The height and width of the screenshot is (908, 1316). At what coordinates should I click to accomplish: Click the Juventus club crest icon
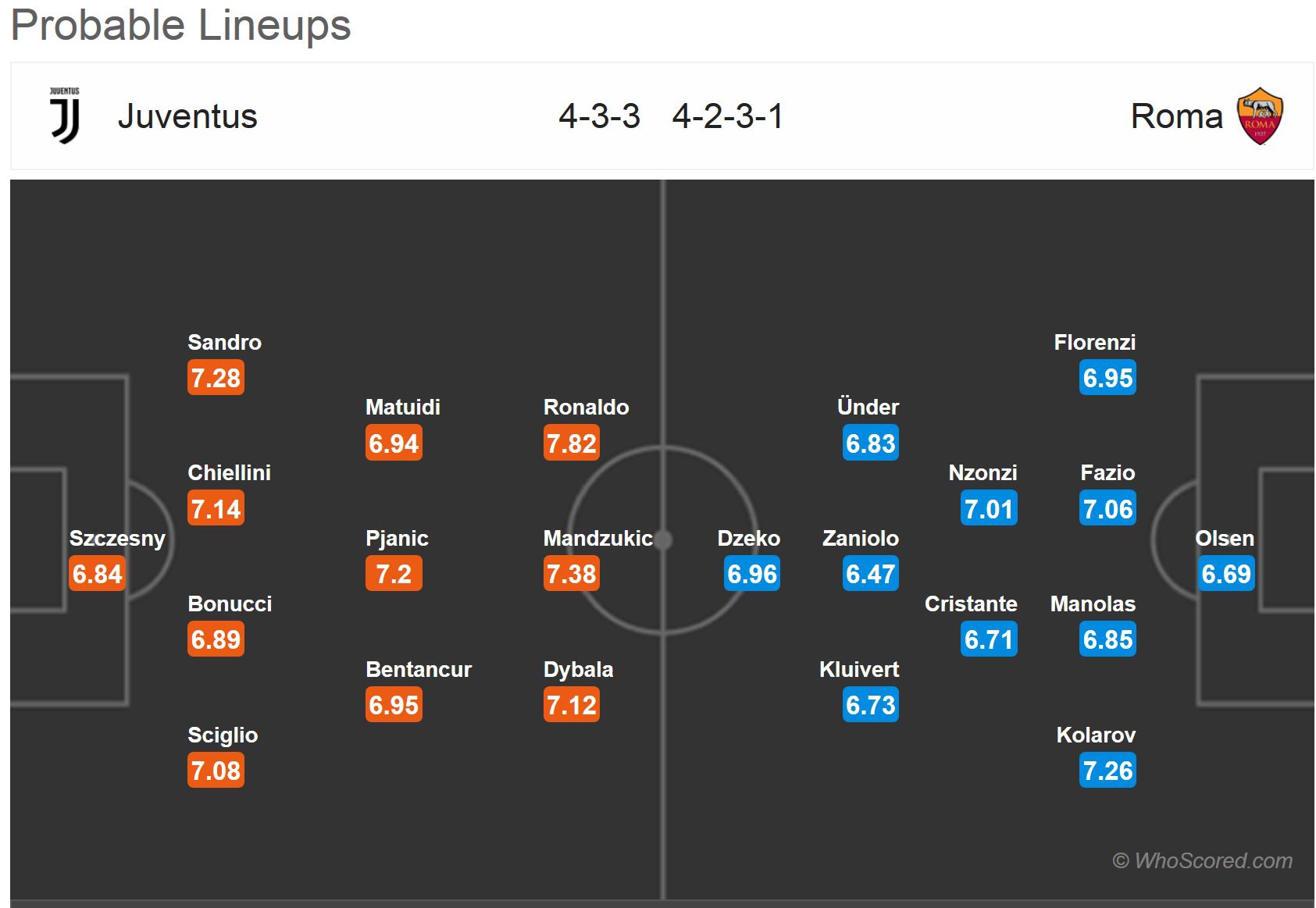65,116
